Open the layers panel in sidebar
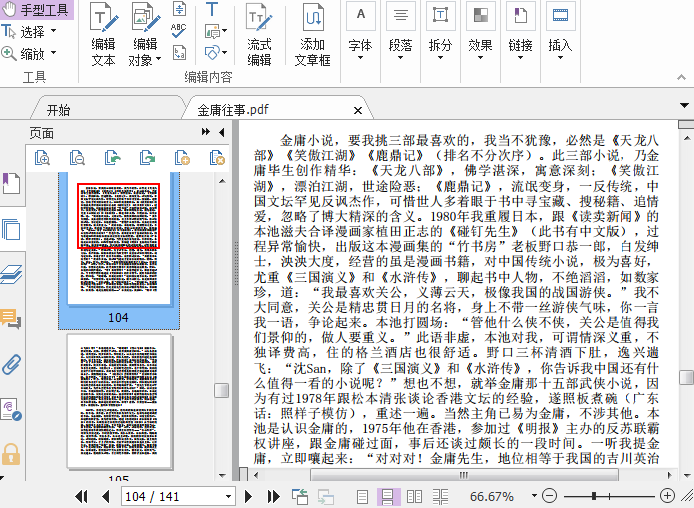The width and height of the screenshot is (694, 508). (11, 274)
